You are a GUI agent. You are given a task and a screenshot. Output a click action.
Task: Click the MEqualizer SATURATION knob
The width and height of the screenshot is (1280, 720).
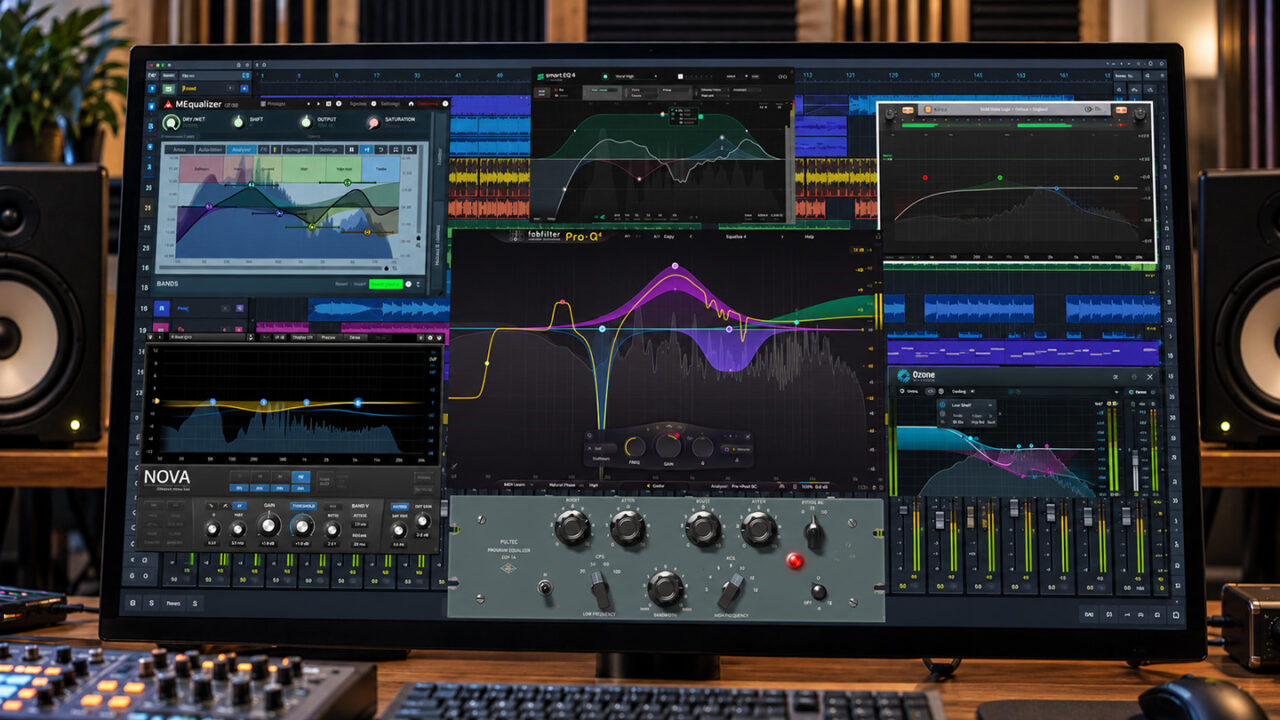tap(373, 123)
